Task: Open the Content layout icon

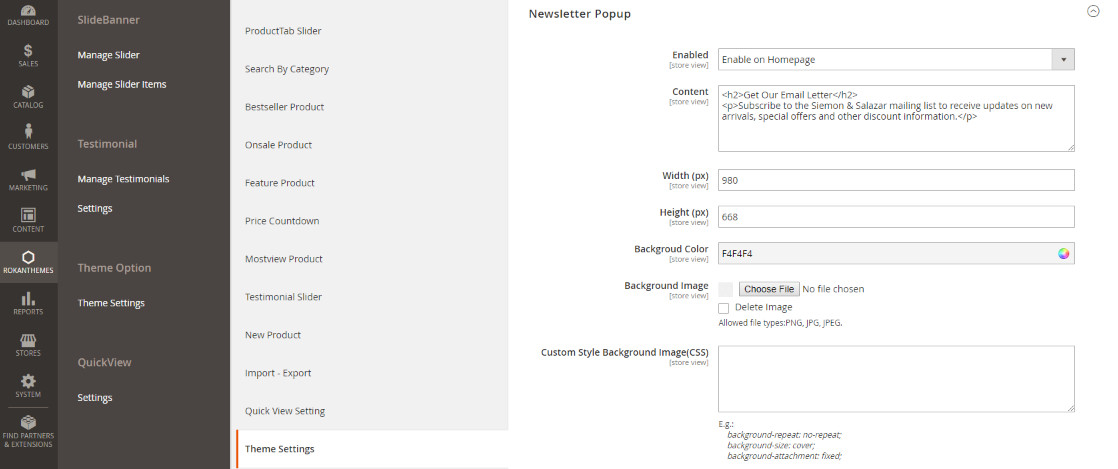Action: click(x=29, y=215)
